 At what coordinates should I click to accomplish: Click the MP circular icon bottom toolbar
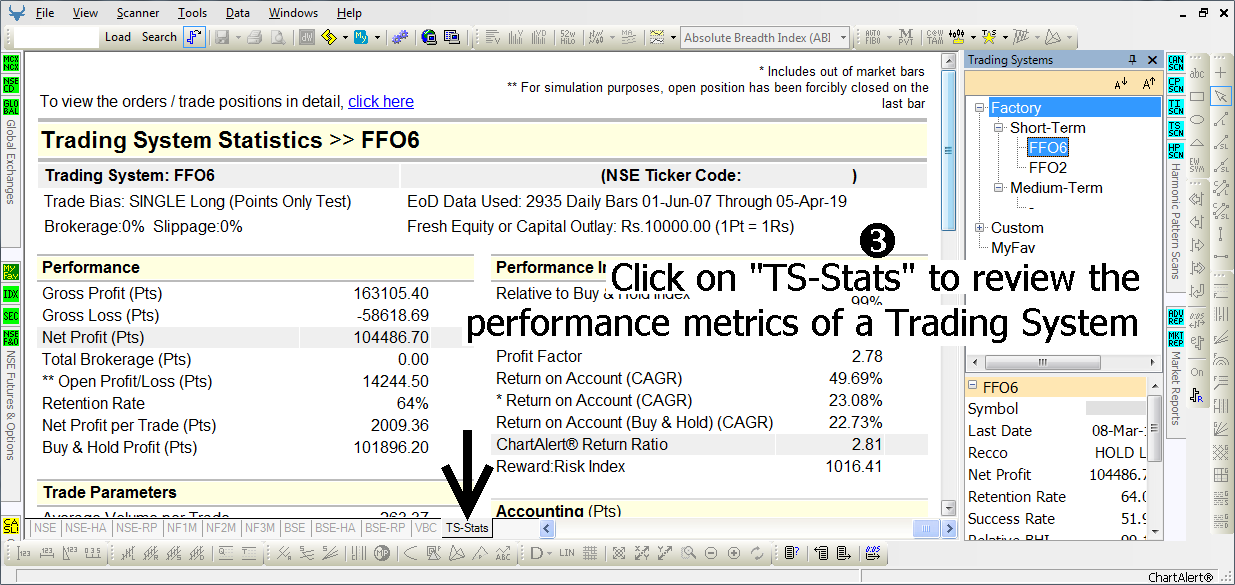tap(382, 552)
